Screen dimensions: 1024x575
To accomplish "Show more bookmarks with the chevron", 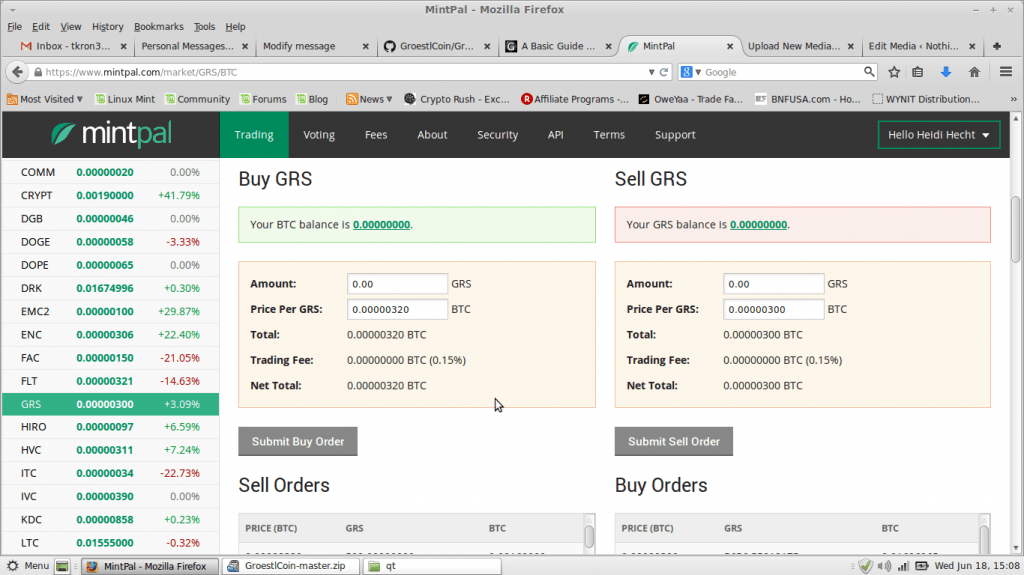I will (x=1014, y=99).
